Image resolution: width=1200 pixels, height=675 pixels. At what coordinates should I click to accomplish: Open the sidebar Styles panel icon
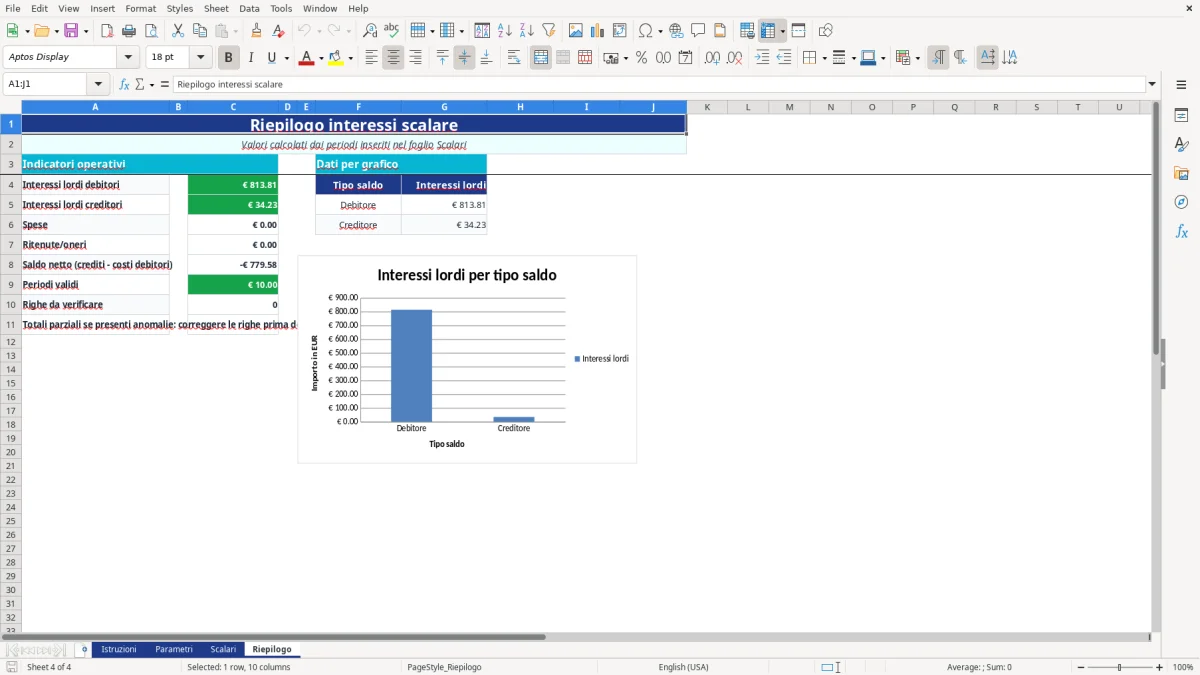click(x=1181, y=144)
